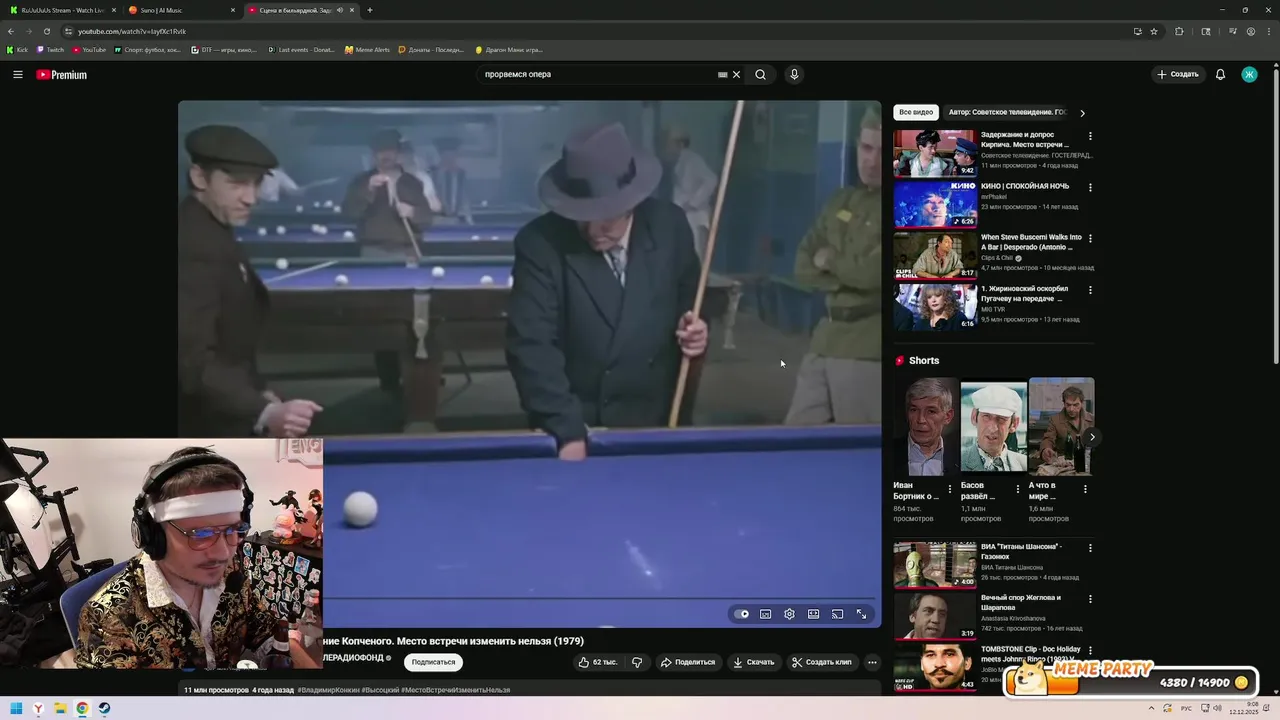Image resolution: width=1280 pixels, height=720 pixels.
Task: Open options for Жириновский оскорбил video
Action: click(x=1090, y=290)
